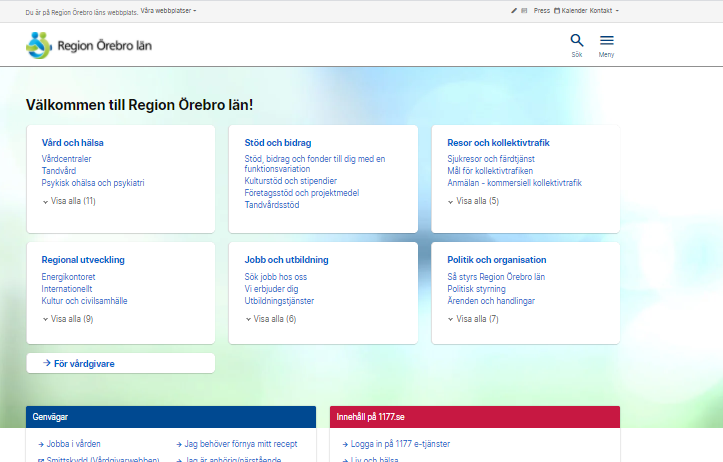Open the Press menu item
Screen dimensions: 723x462
point(542,10)
